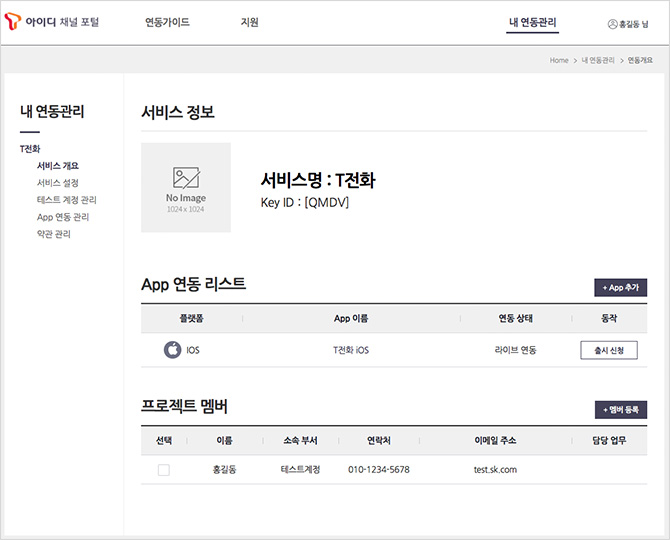This screenshot has width=670, height=540.
Task: Click the user profile icon beside 홍길동 님
Action: tap(612, 24)
